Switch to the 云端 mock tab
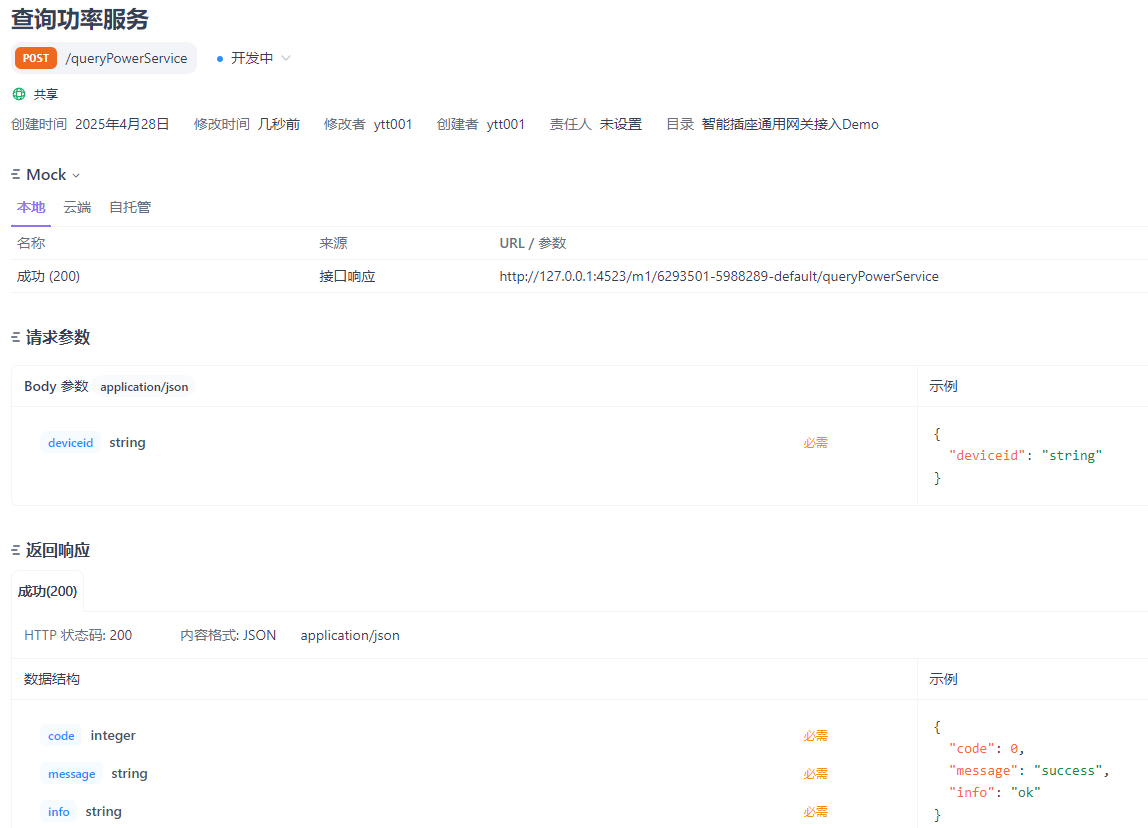 (x=77, y=207)
